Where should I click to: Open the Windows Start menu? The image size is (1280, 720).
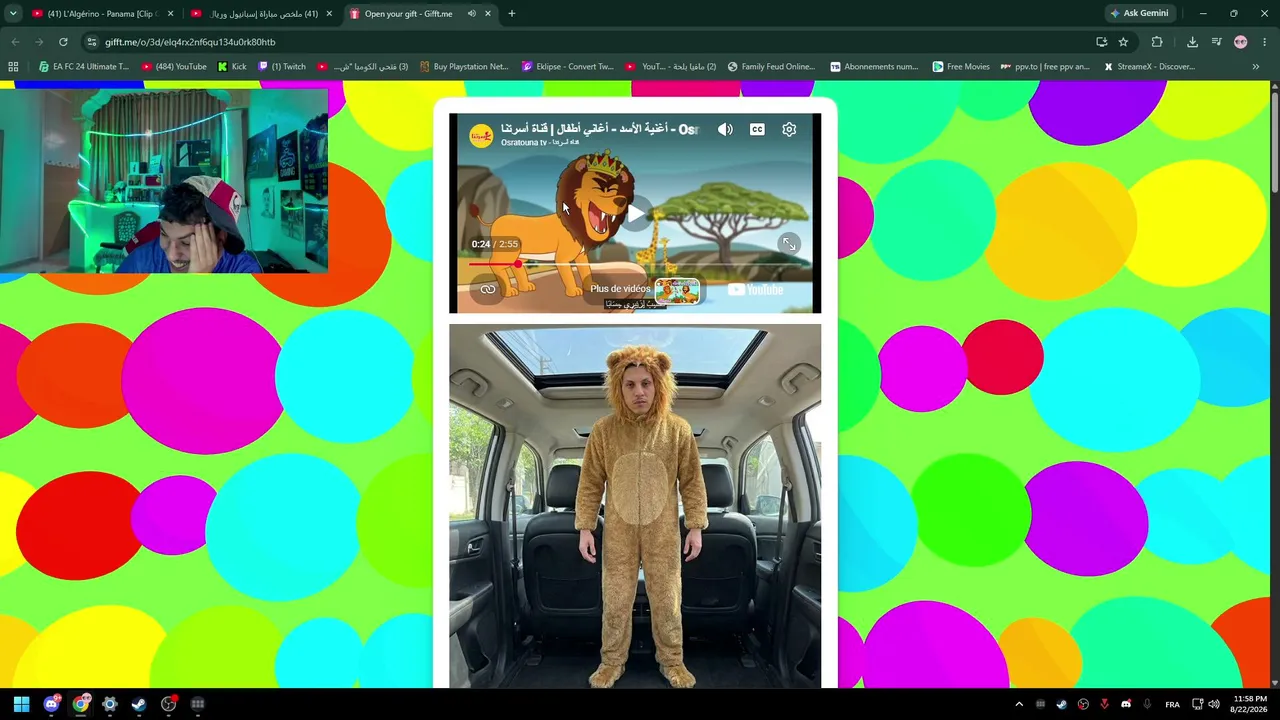(x=21, y=704)
